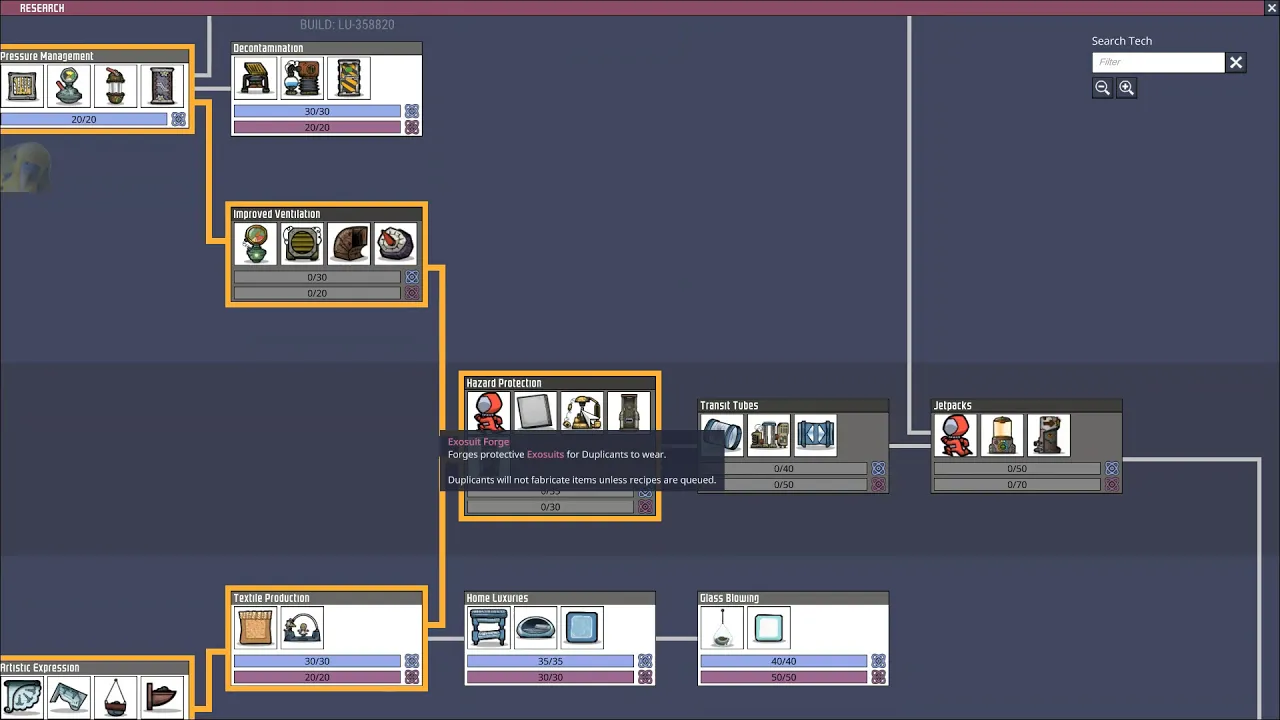
Task: Select the yellow slatted vent icon in Improved Ventilation
Action: (302, 244)
